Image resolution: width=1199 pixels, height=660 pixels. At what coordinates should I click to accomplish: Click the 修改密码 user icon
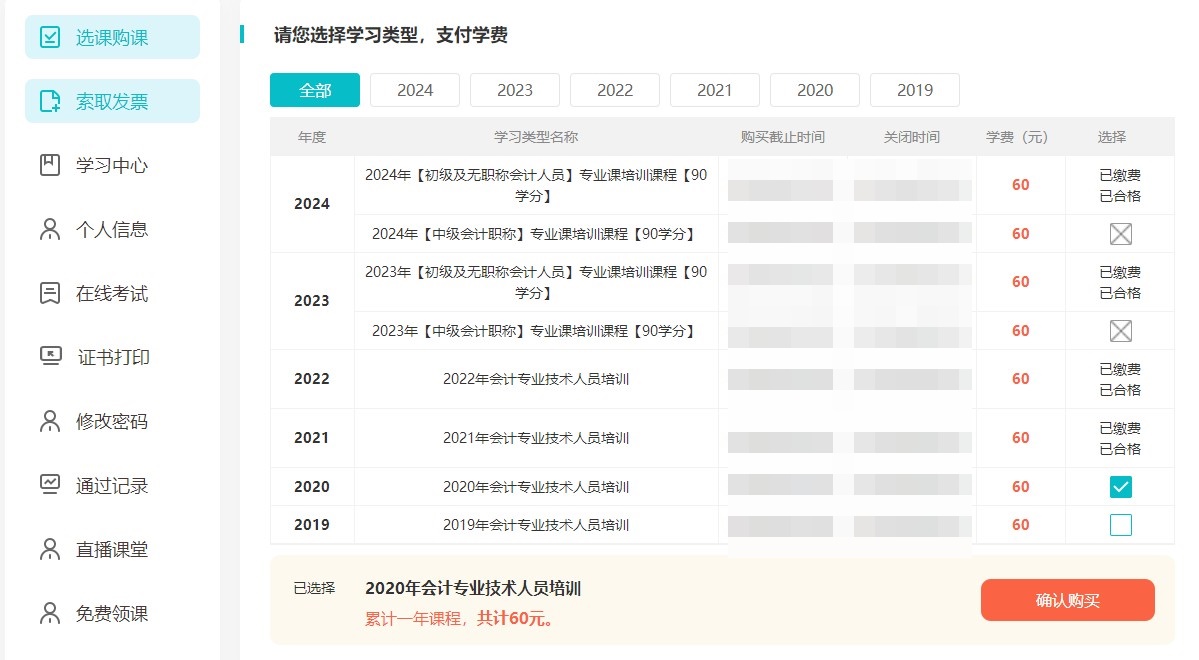tap(49, 421)
